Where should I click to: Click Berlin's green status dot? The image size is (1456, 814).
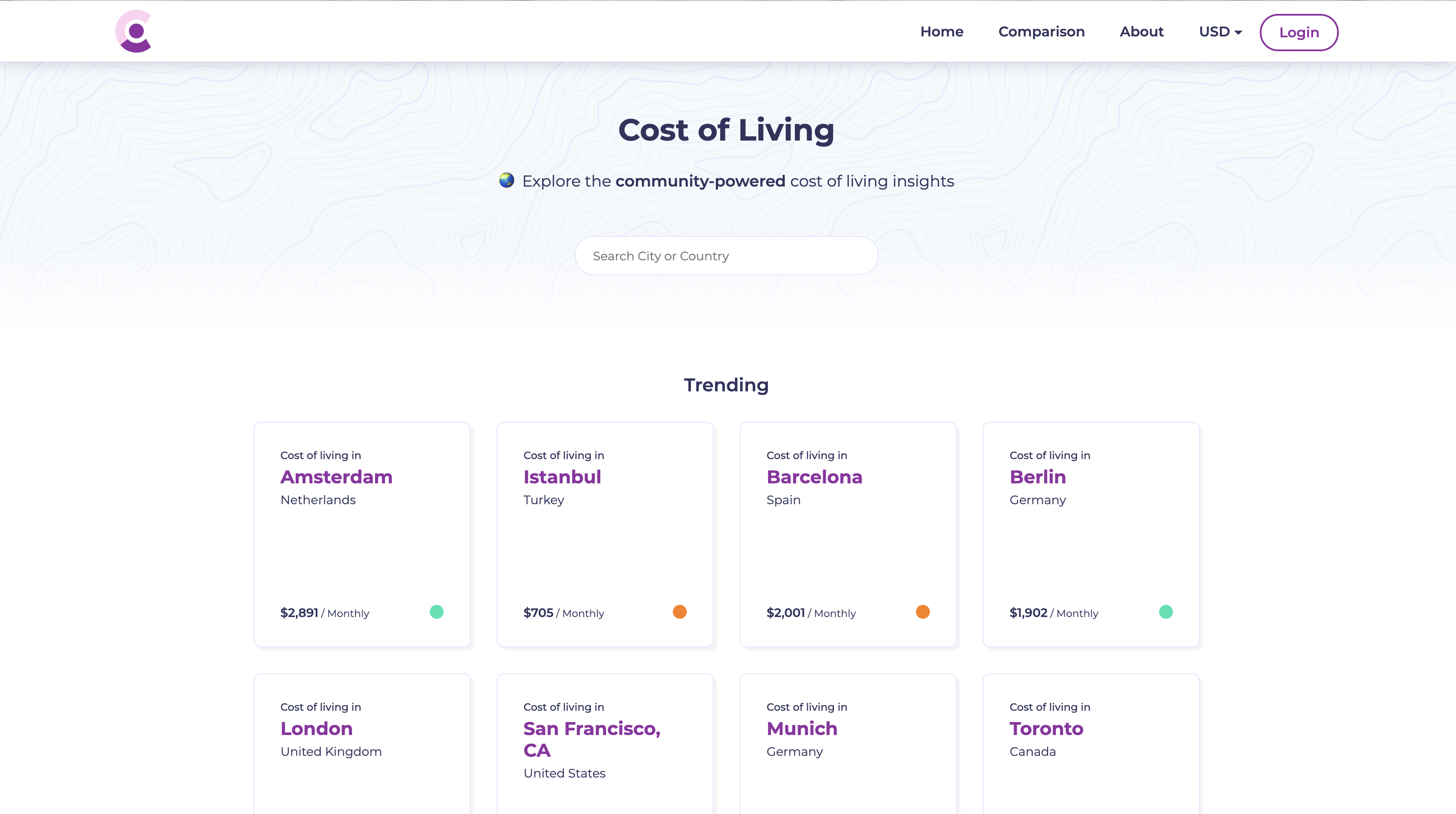tap(1166, 612)
